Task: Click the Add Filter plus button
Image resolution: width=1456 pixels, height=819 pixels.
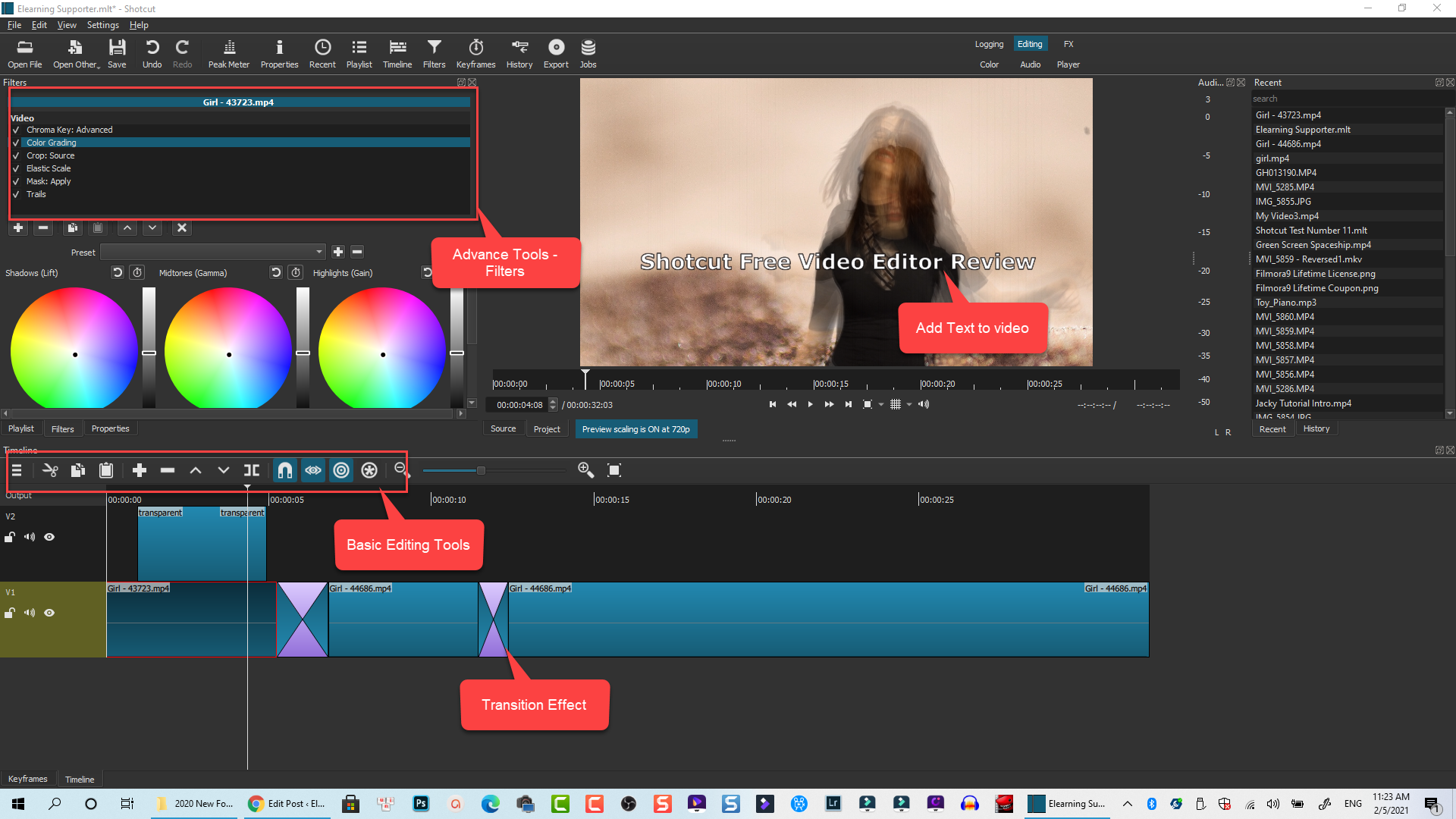Action: coord(18,228)
